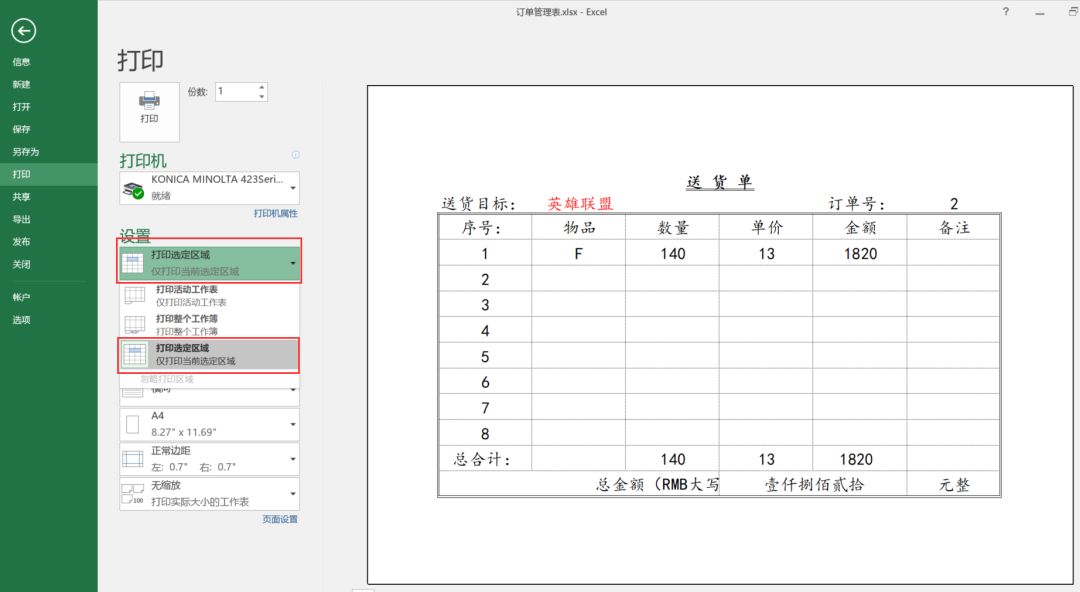Click the KONICA MINOLTA printer status icon
Image resolution: width=1080 pixels, height=592 pixels.
pos(133,188)
